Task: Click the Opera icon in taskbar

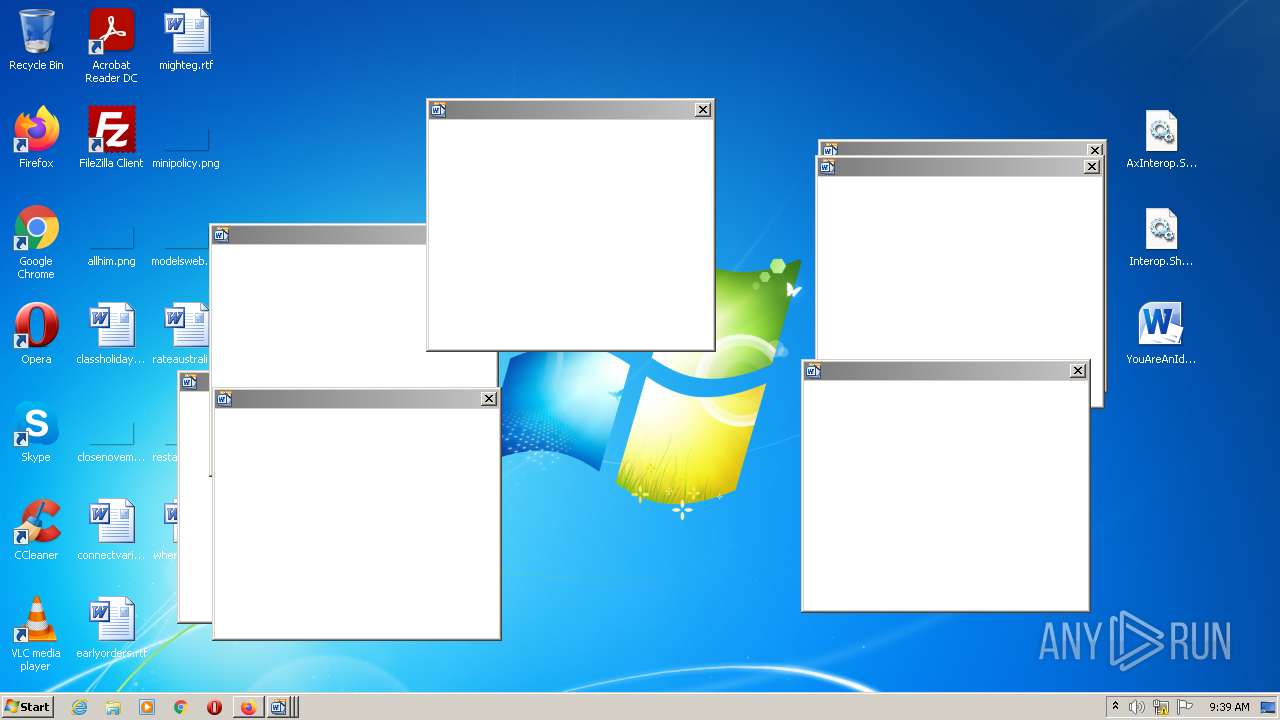Action: click(x=214, y=707)
